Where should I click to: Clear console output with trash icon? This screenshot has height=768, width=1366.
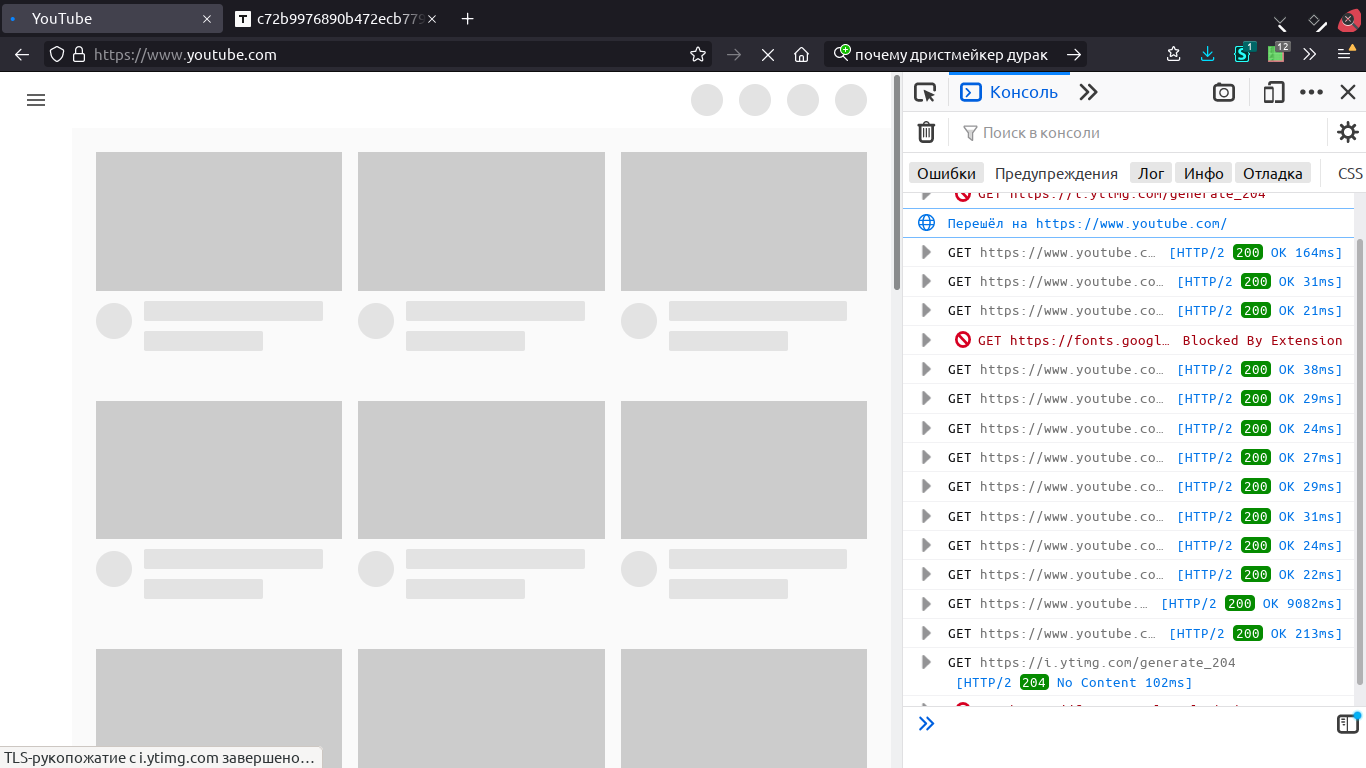point(926,132)
